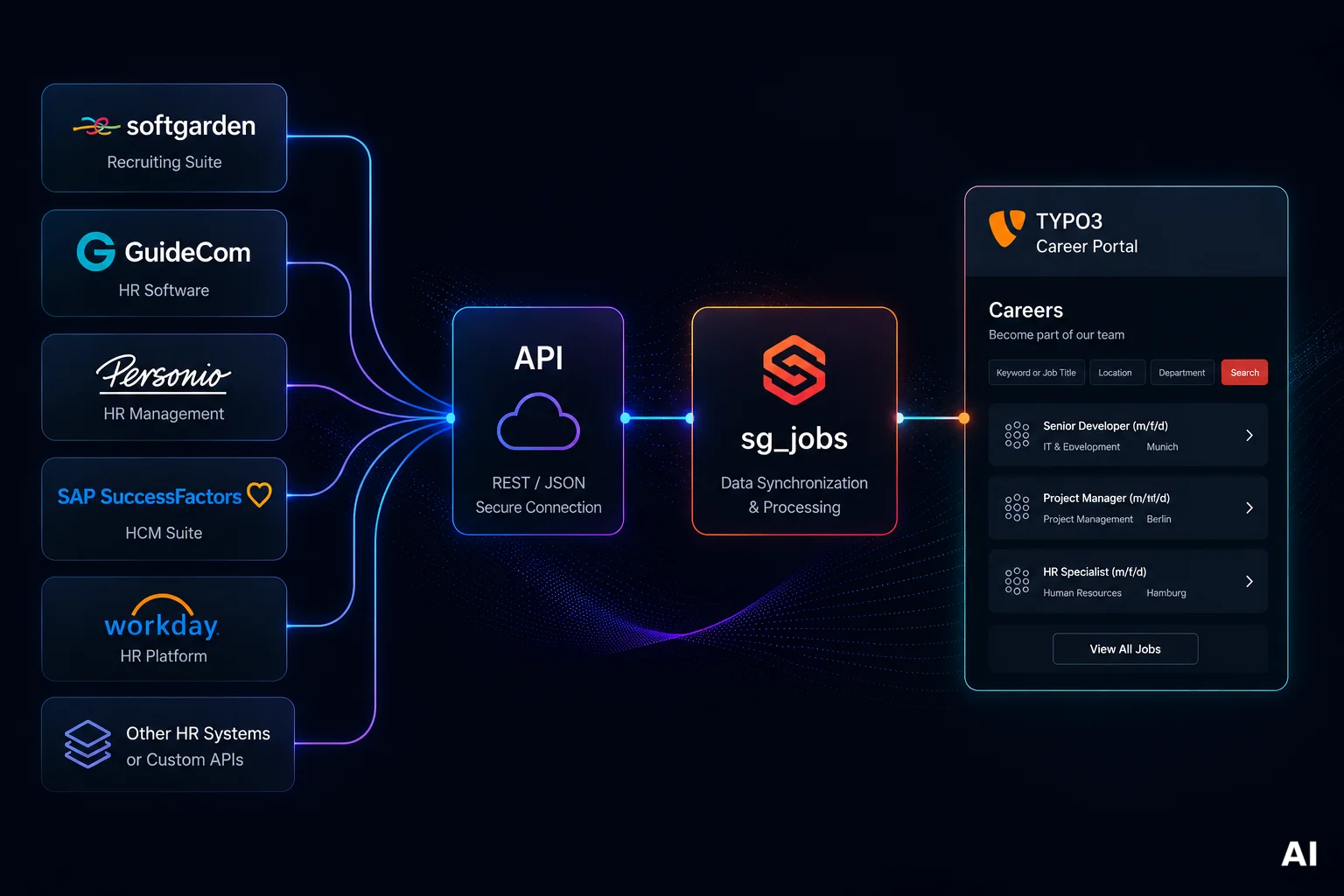Click the Hamburg location text
The image size is (1344, 896).
(x=1166, y=593)
